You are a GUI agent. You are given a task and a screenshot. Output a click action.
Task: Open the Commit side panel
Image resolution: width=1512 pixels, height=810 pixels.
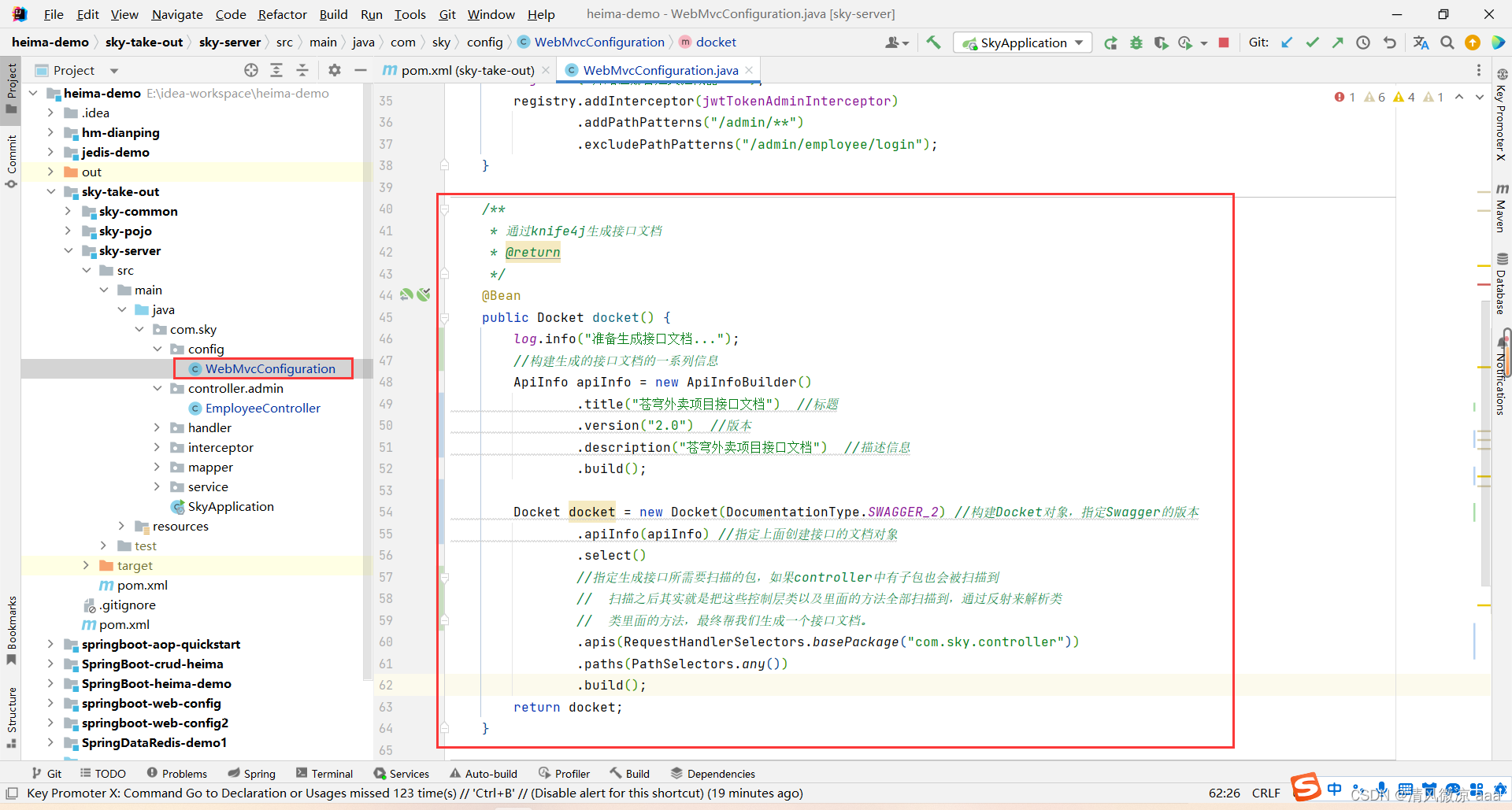[12, 161]
